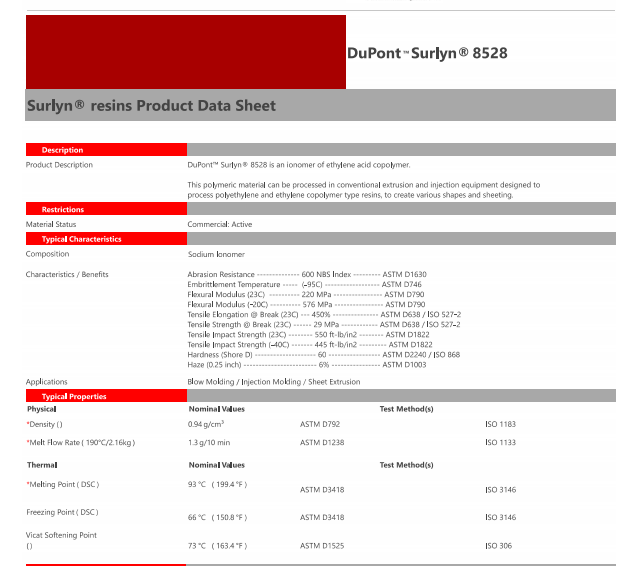Select the ionomer of ethylene acid copolymer sentence
This screenshot has width=627, height=566.
coord(299,165)
